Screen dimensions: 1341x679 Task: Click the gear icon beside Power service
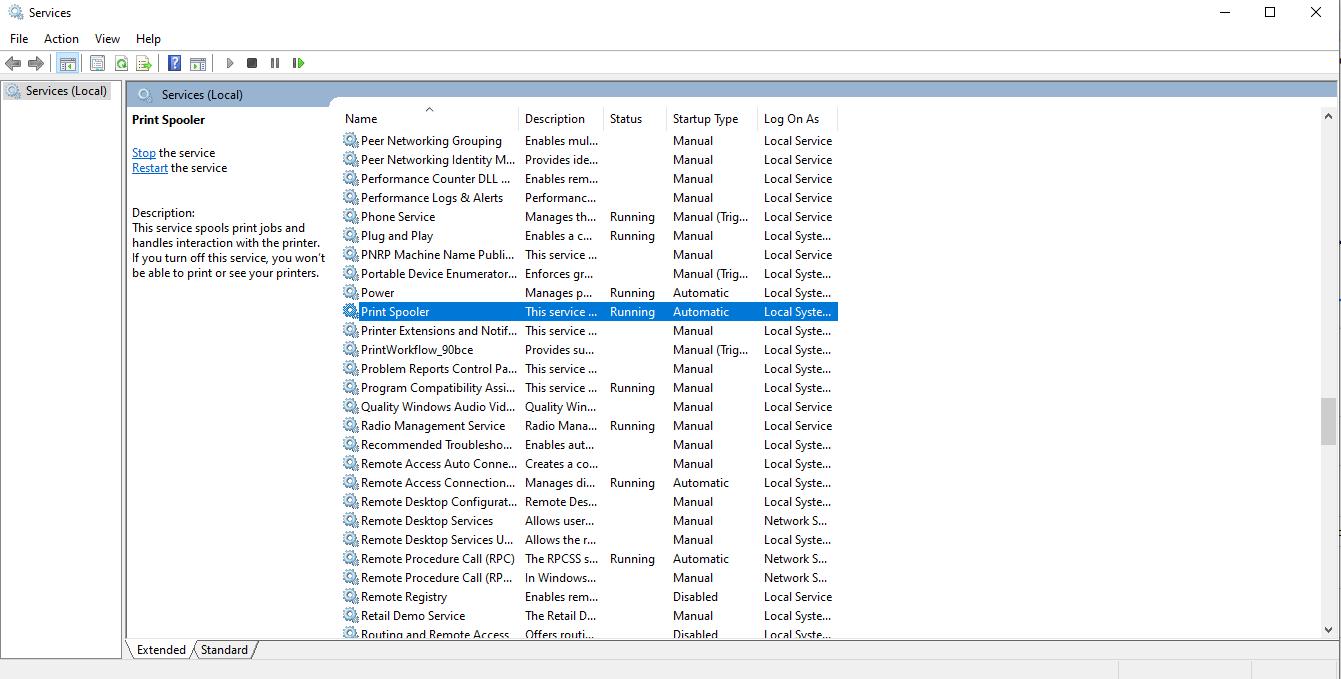pyautogui.click(x=351, y=293)
